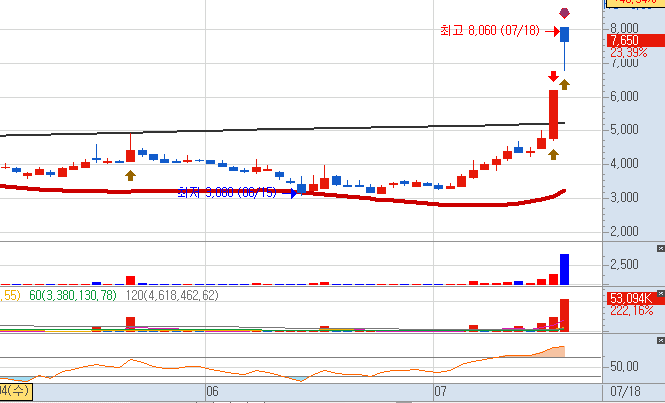Click the 222,16% volume change value
The image size is (665, 403).
[631, 311]
